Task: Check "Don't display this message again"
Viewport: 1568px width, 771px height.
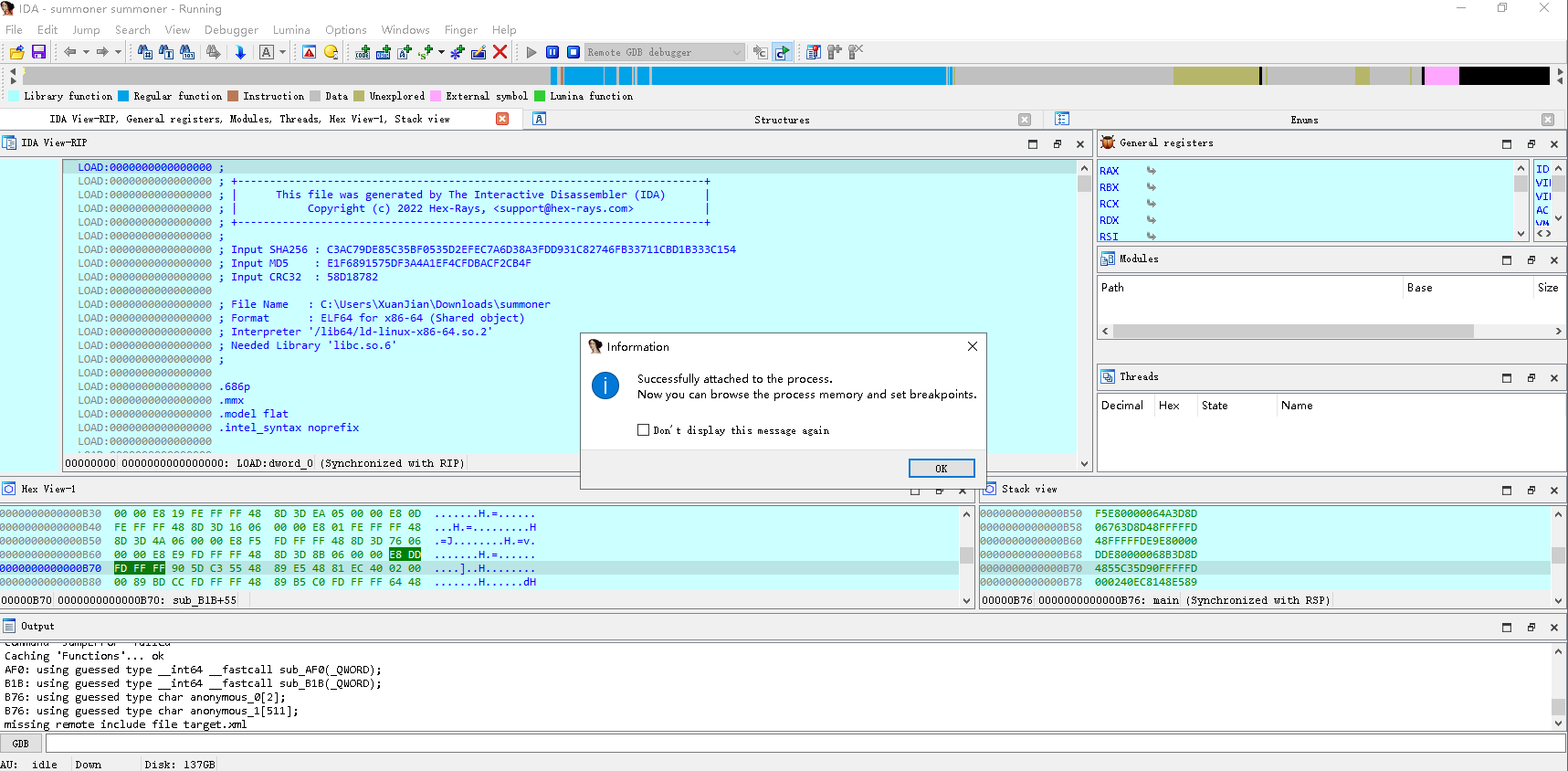Action: click(x=643, y=430)
